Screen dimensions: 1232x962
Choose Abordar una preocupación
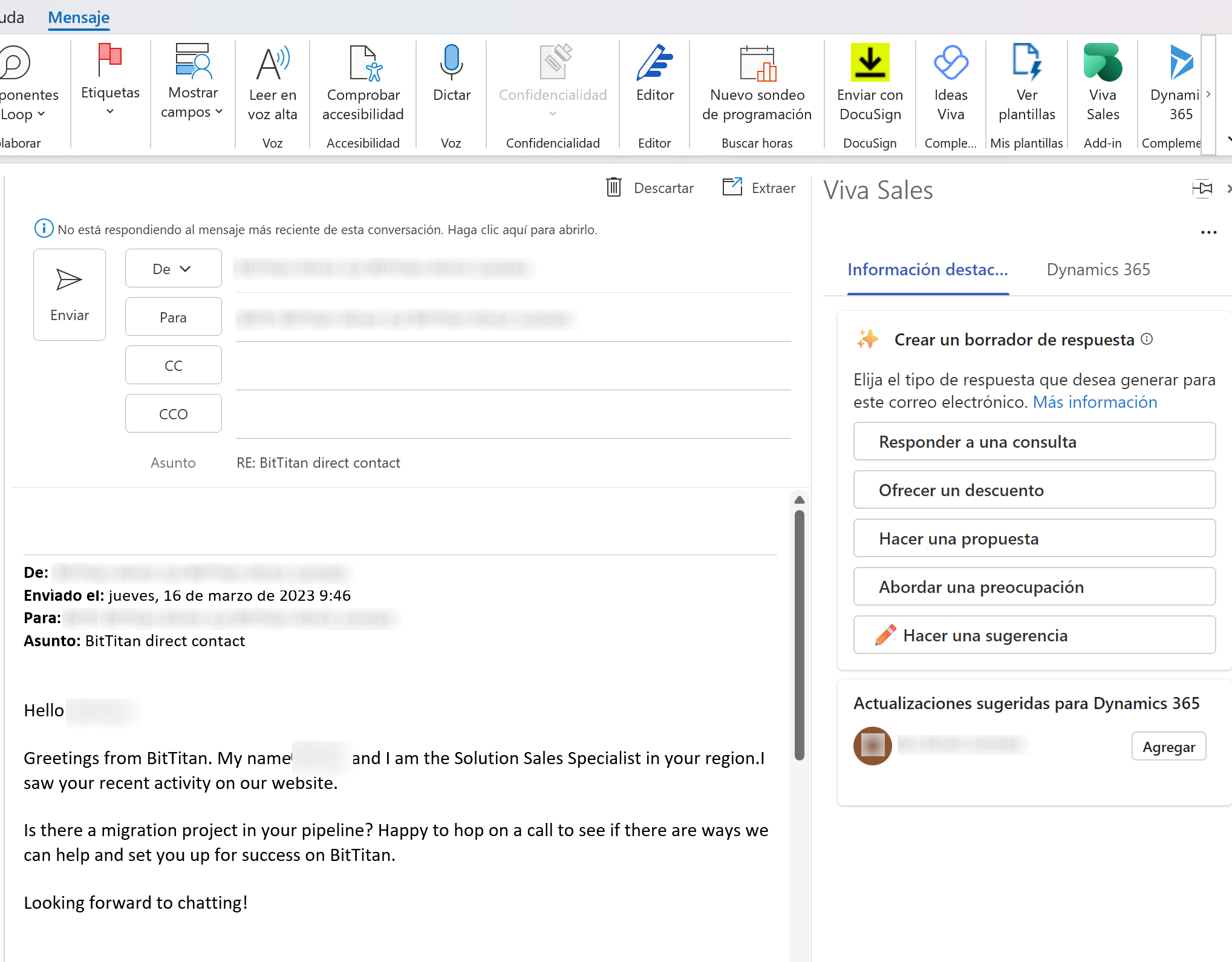click(1034, 587)
